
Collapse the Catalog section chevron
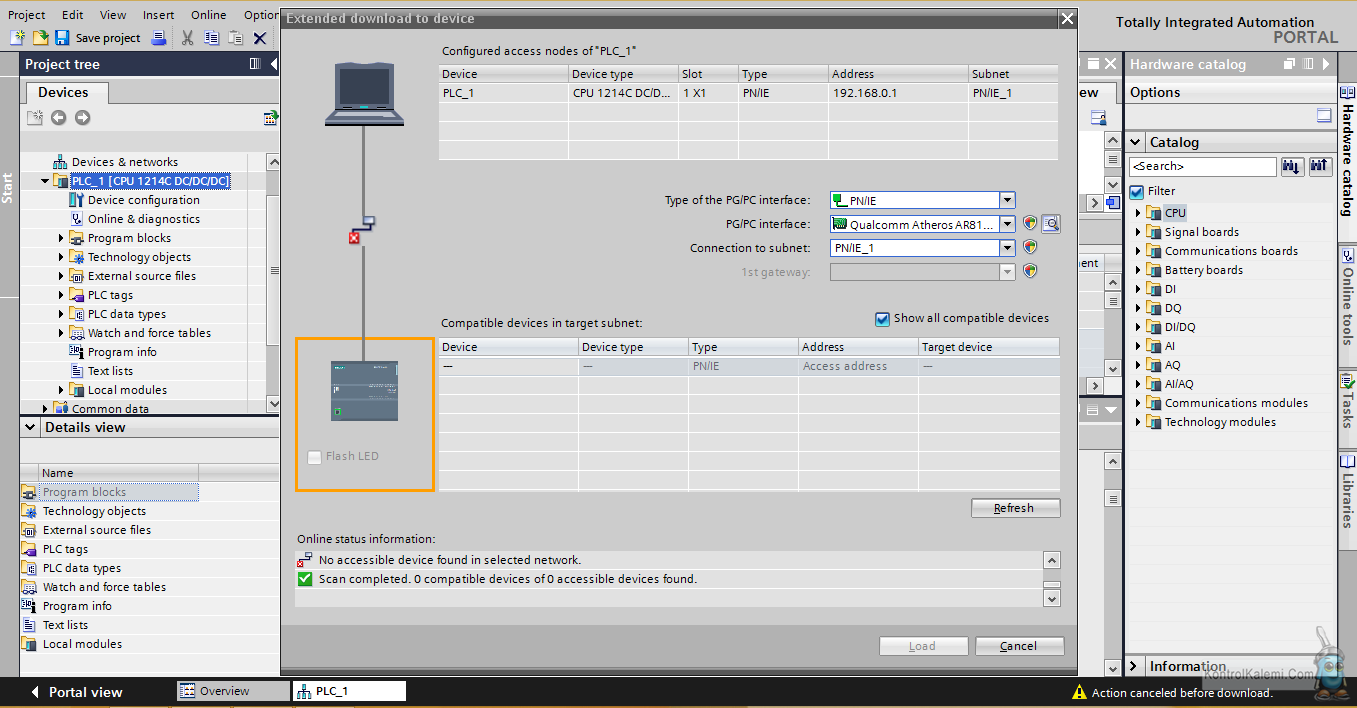tap(1135, 142)
